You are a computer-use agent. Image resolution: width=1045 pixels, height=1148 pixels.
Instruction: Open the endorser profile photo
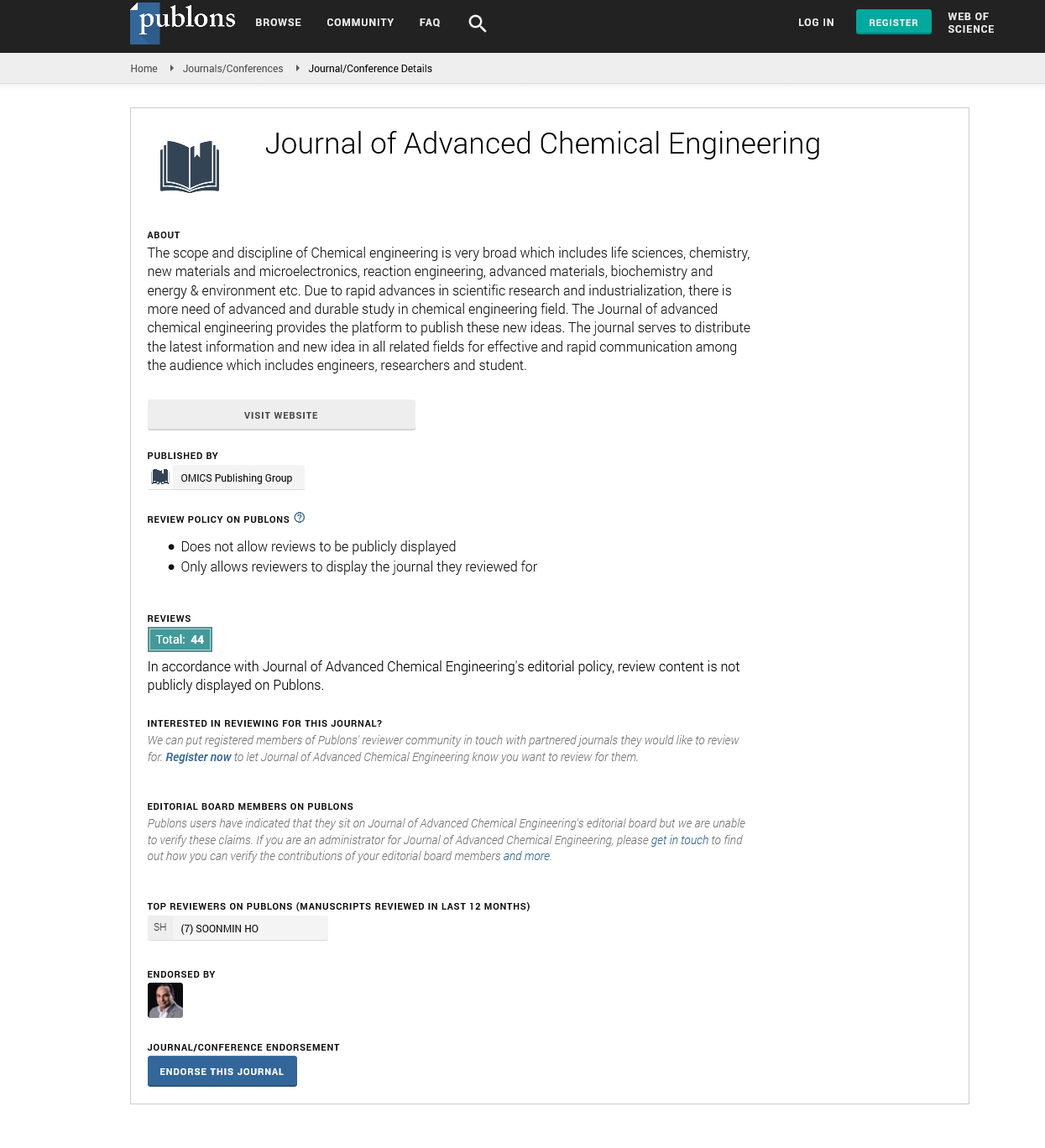165,1000
